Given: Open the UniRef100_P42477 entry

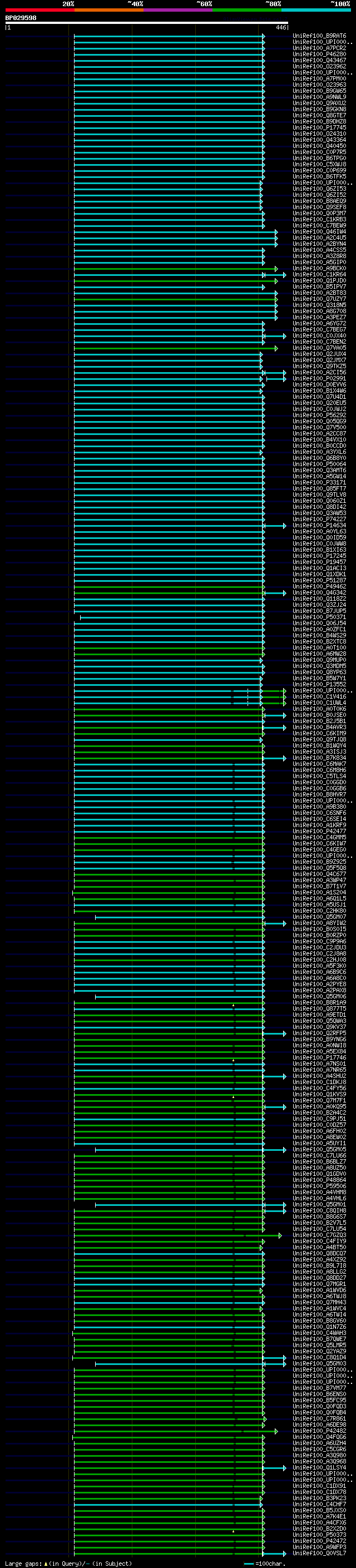Looking at the screenshot, I should point(319,832).
